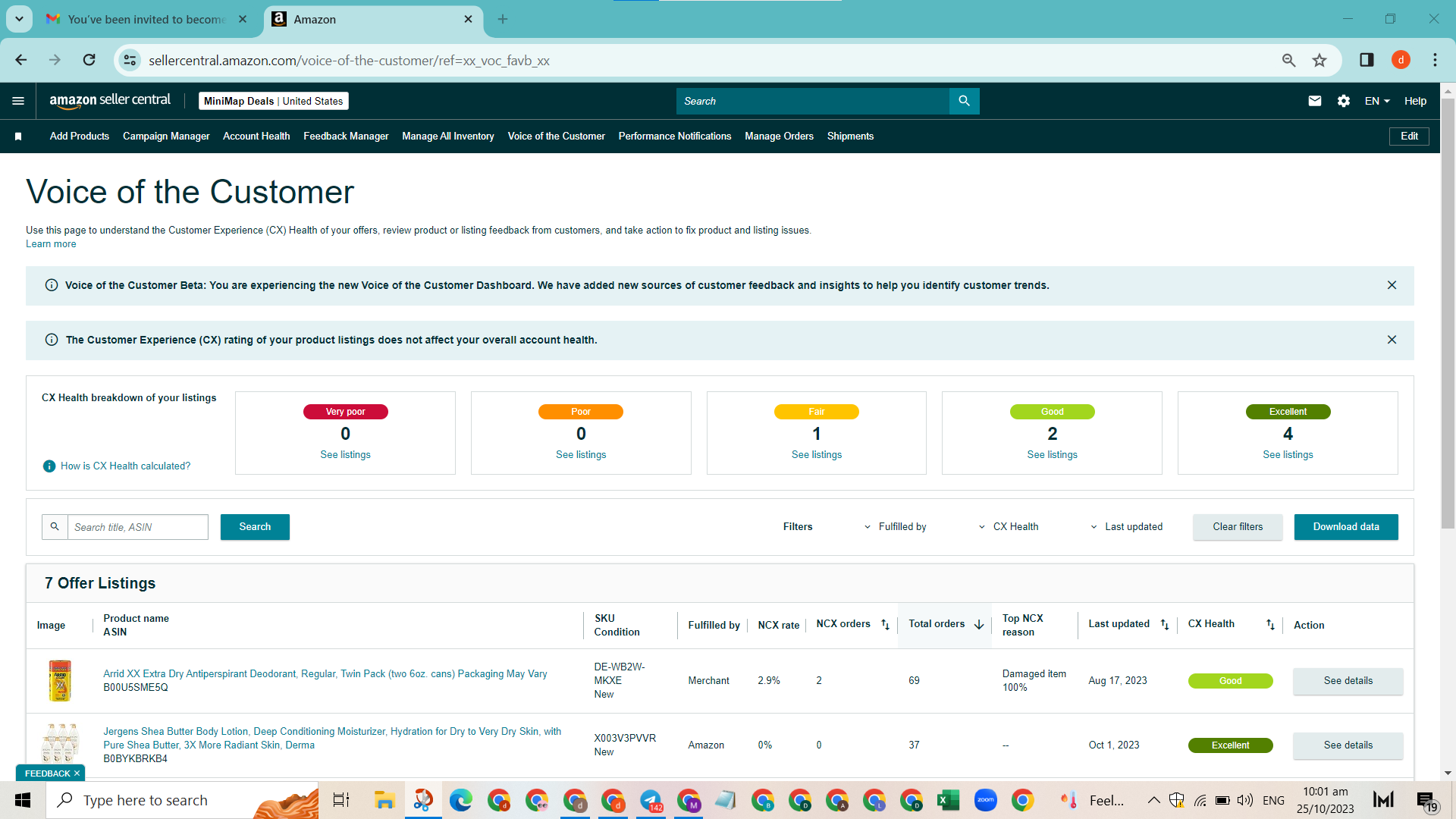Open a new browser tab
The height and width of the screenshot is (819, 1456).
[503, 19]
